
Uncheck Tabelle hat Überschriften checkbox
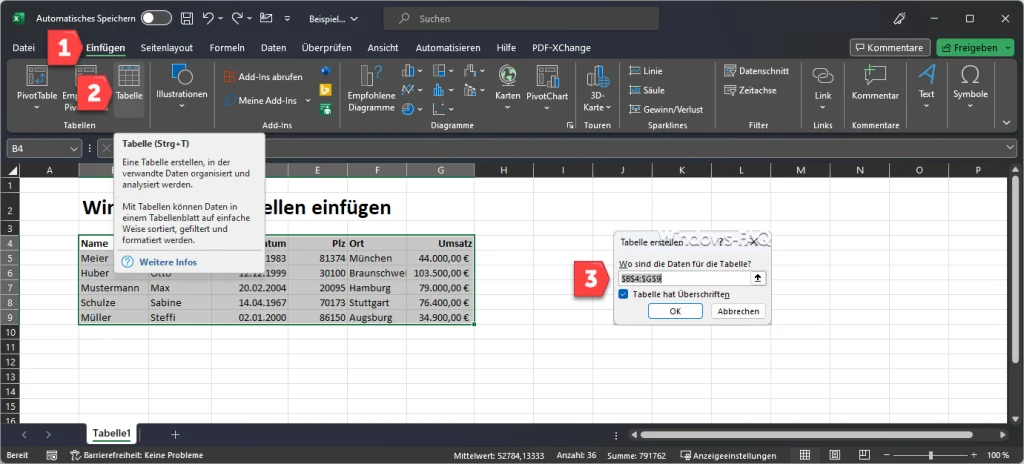pos(624,295)
